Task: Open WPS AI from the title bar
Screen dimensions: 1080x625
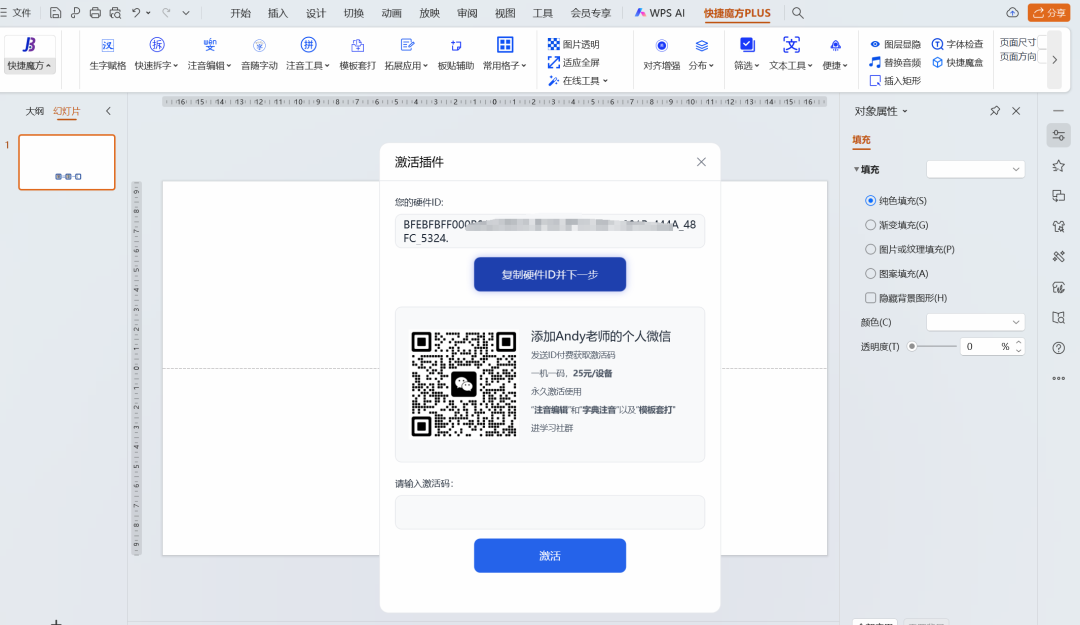Action: coord(660,14)
